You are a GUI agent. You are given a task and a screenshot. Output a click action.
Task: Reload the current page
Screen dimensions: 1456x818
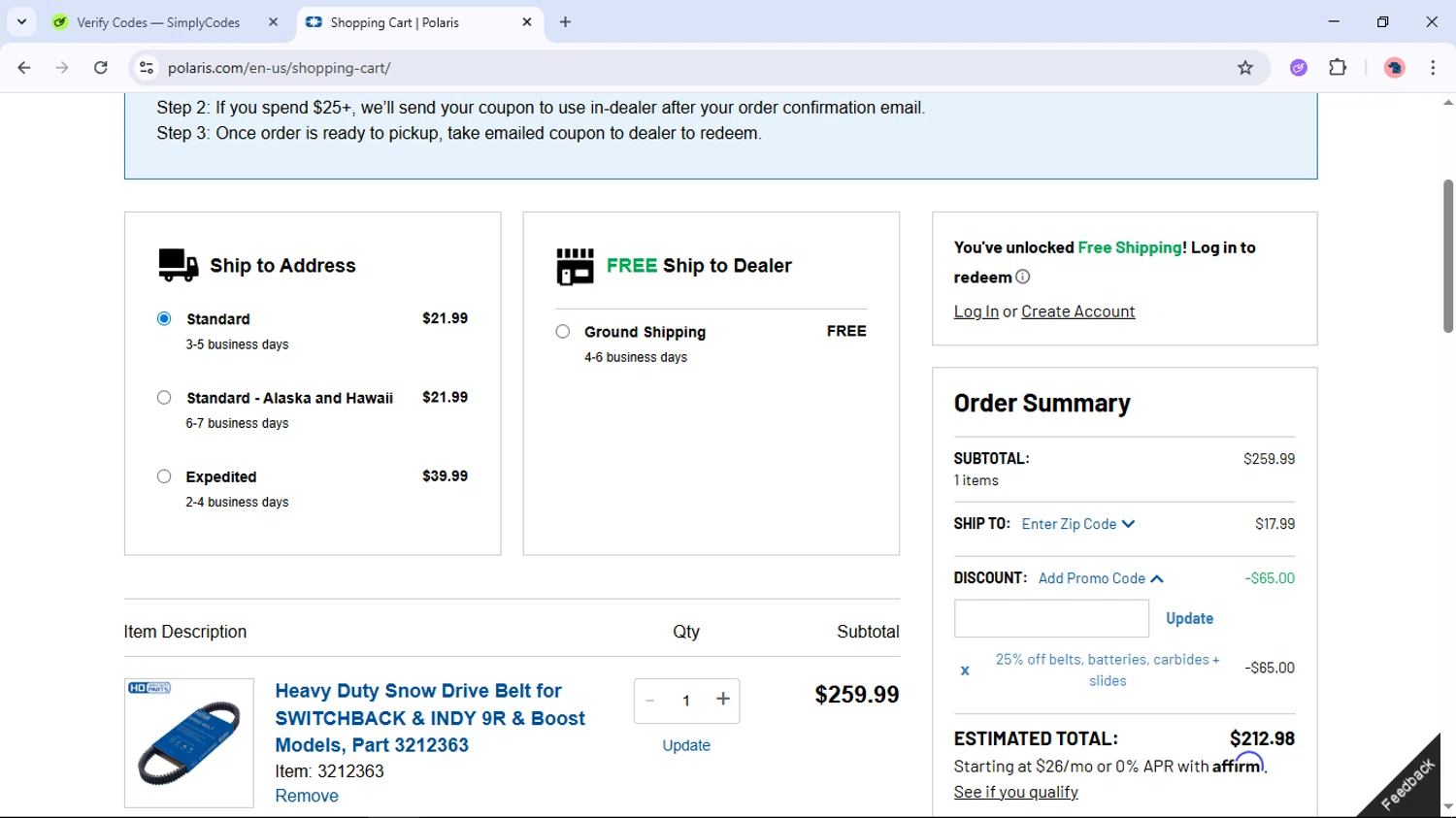101,68
